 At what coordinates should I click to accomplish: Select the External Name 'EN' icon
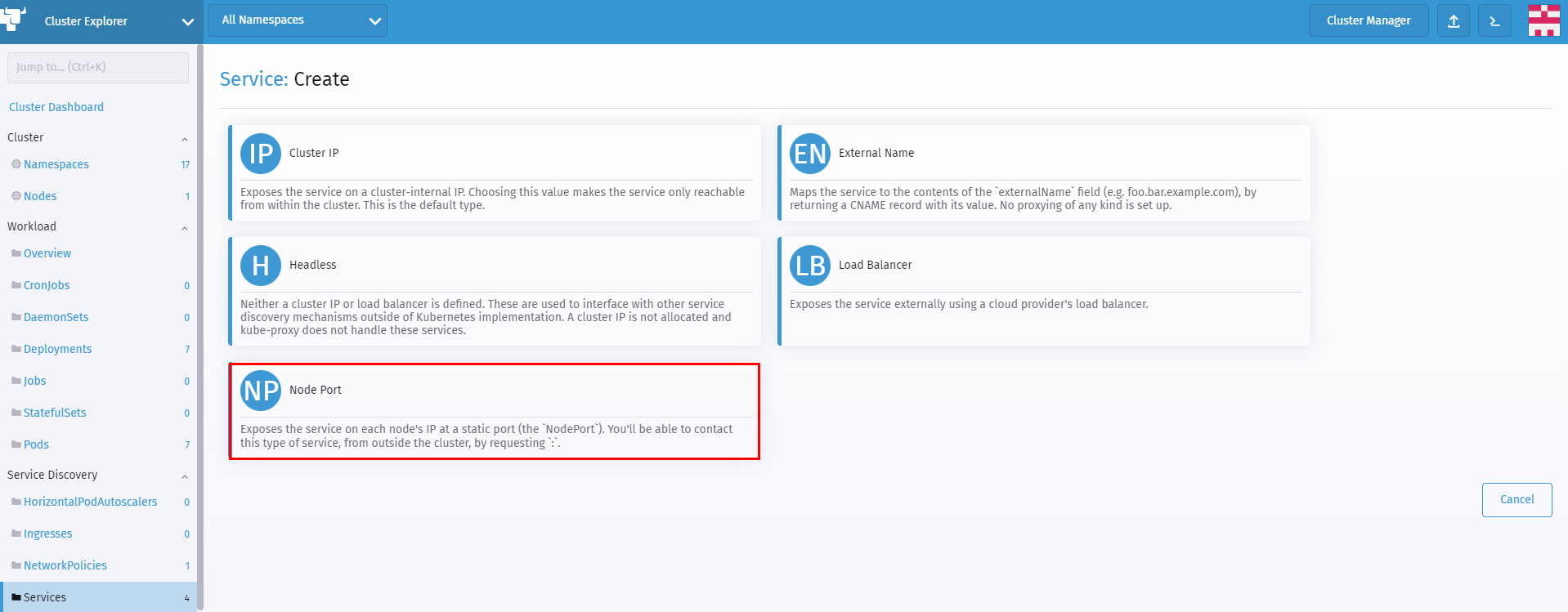click(x=810, y=154)
